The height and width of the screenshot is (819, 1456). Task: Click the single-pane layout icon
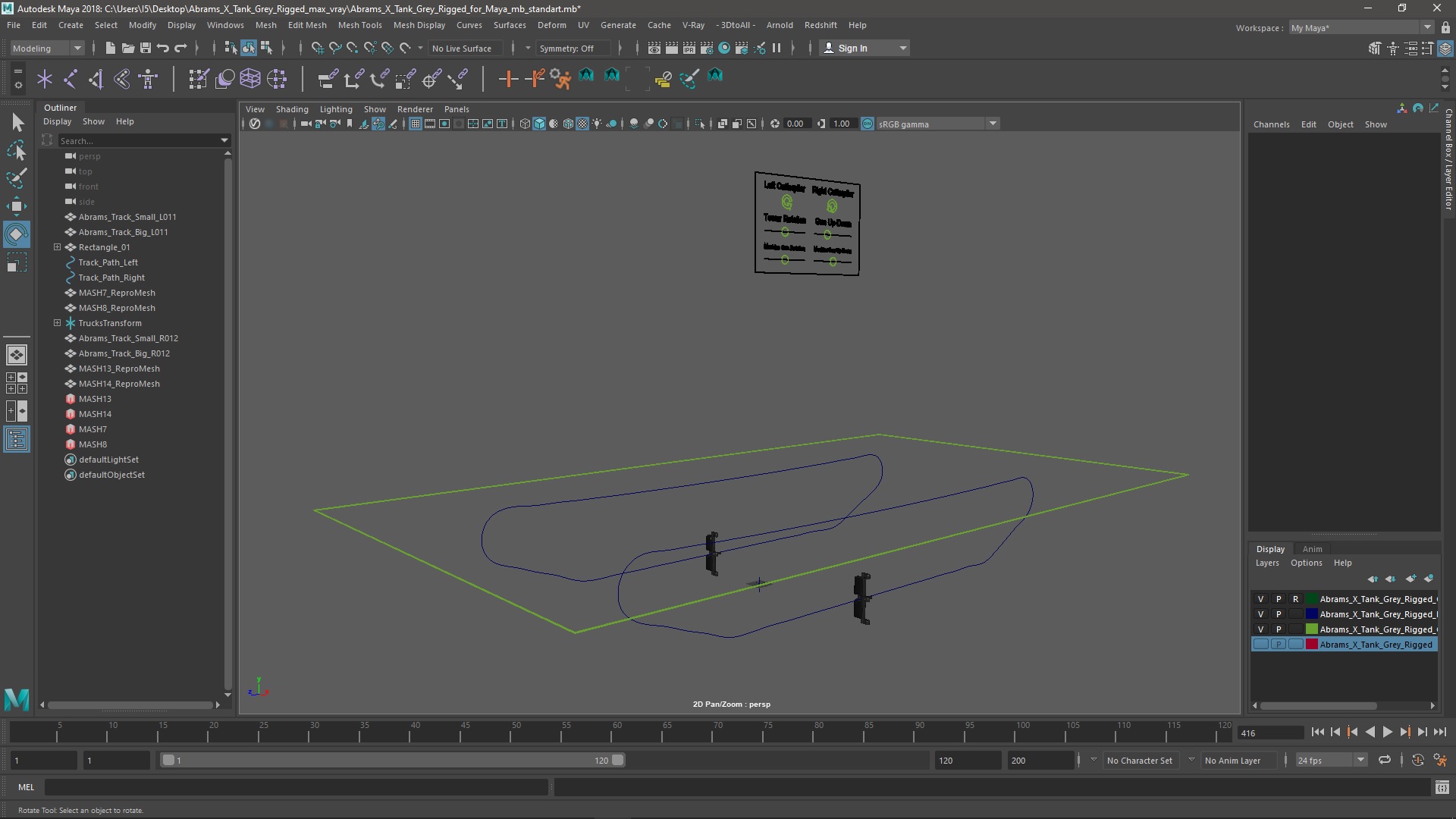[x=17, y=355]
